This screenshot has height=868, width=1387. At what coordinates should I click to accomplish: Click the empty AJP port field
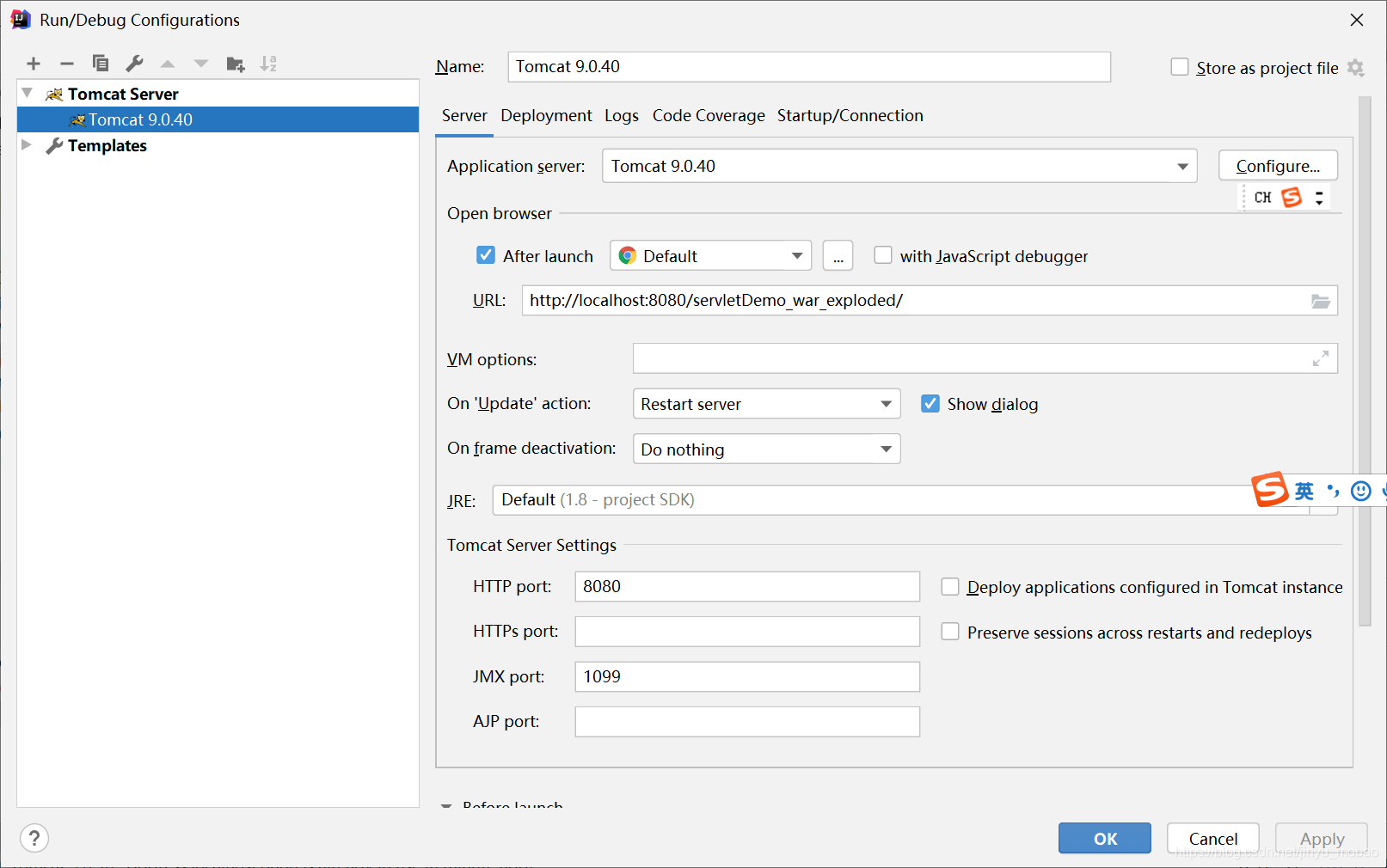[x=747, y=722]
